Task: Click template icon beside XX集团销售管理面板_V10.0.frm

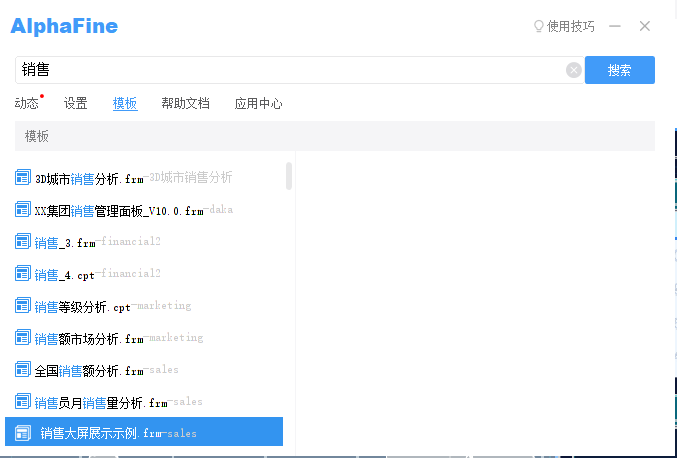Action: (23, 209)
